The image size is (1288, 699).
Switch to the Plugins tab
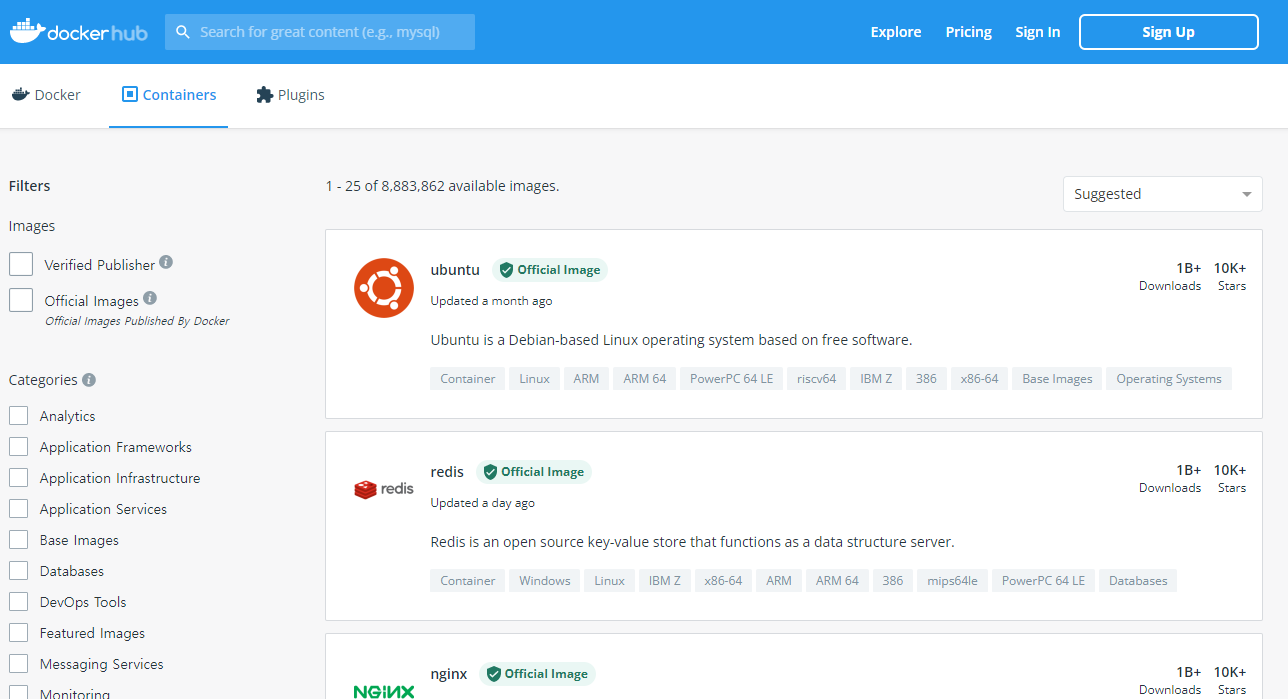(290, 95)
